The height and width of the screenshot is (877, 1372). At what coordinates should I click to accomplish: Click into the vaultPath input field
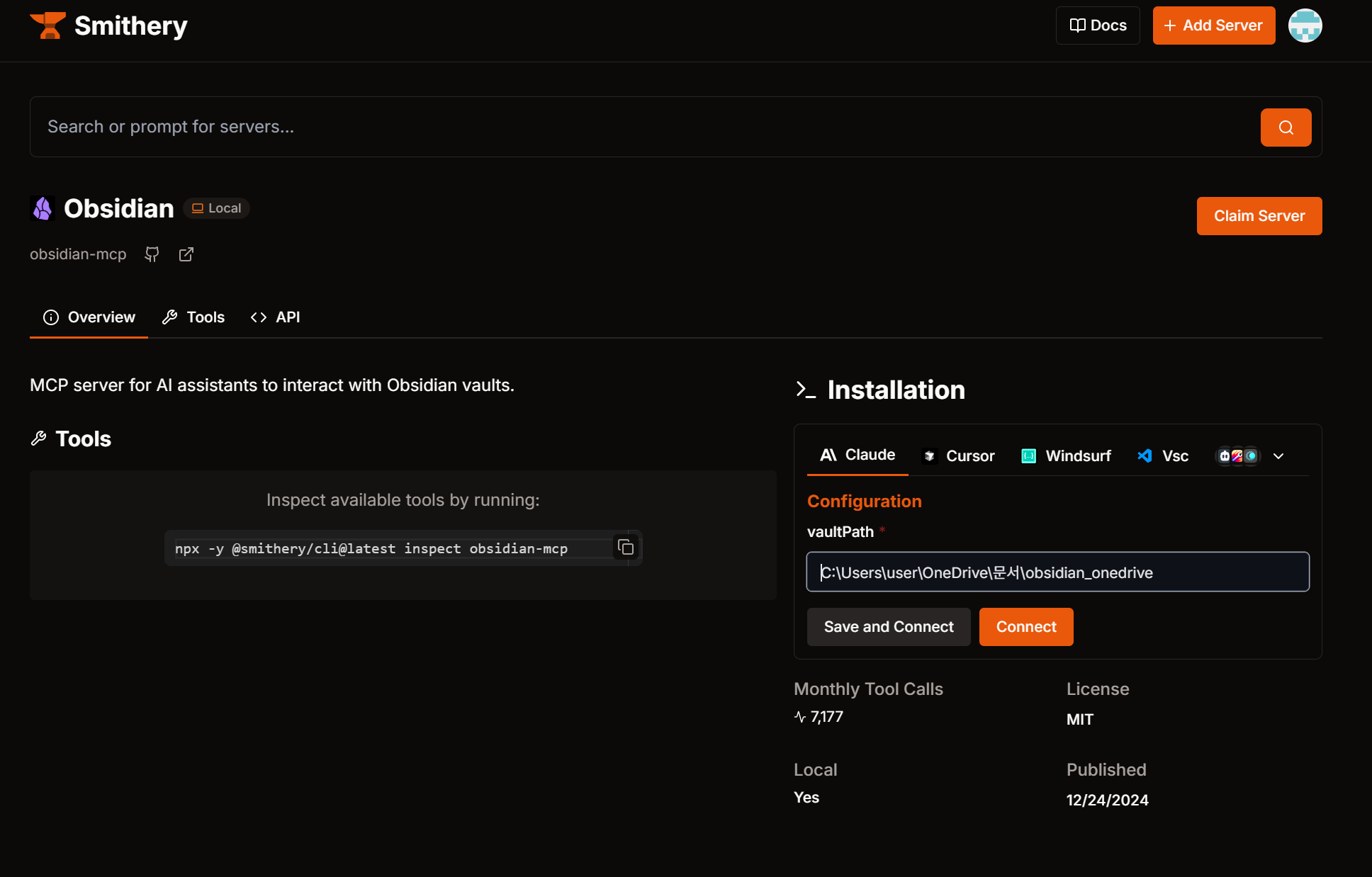coord(1057,572)
